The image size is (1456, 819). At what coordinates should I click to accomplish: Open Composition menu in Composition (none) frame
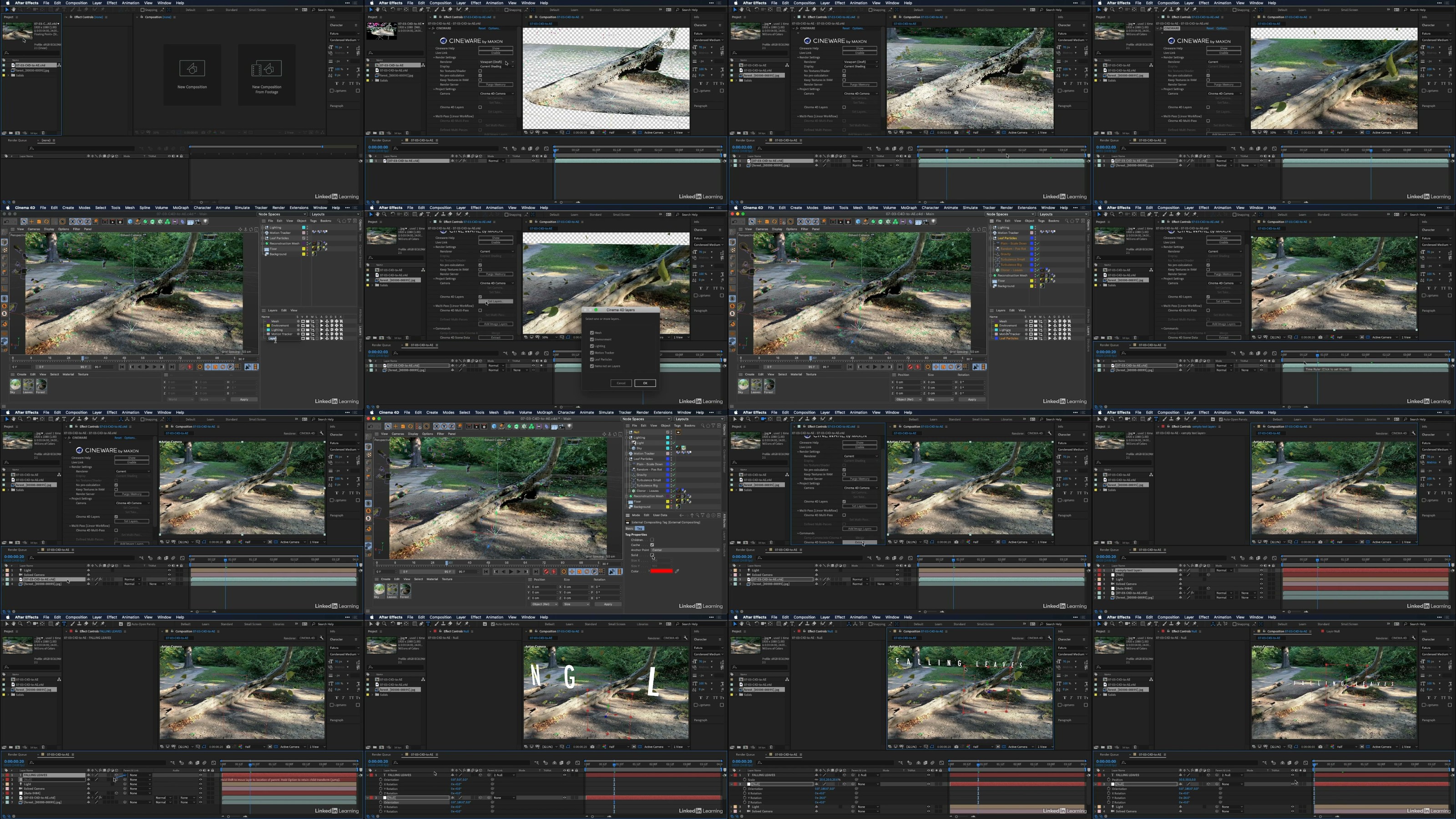(x=76, y=3)
